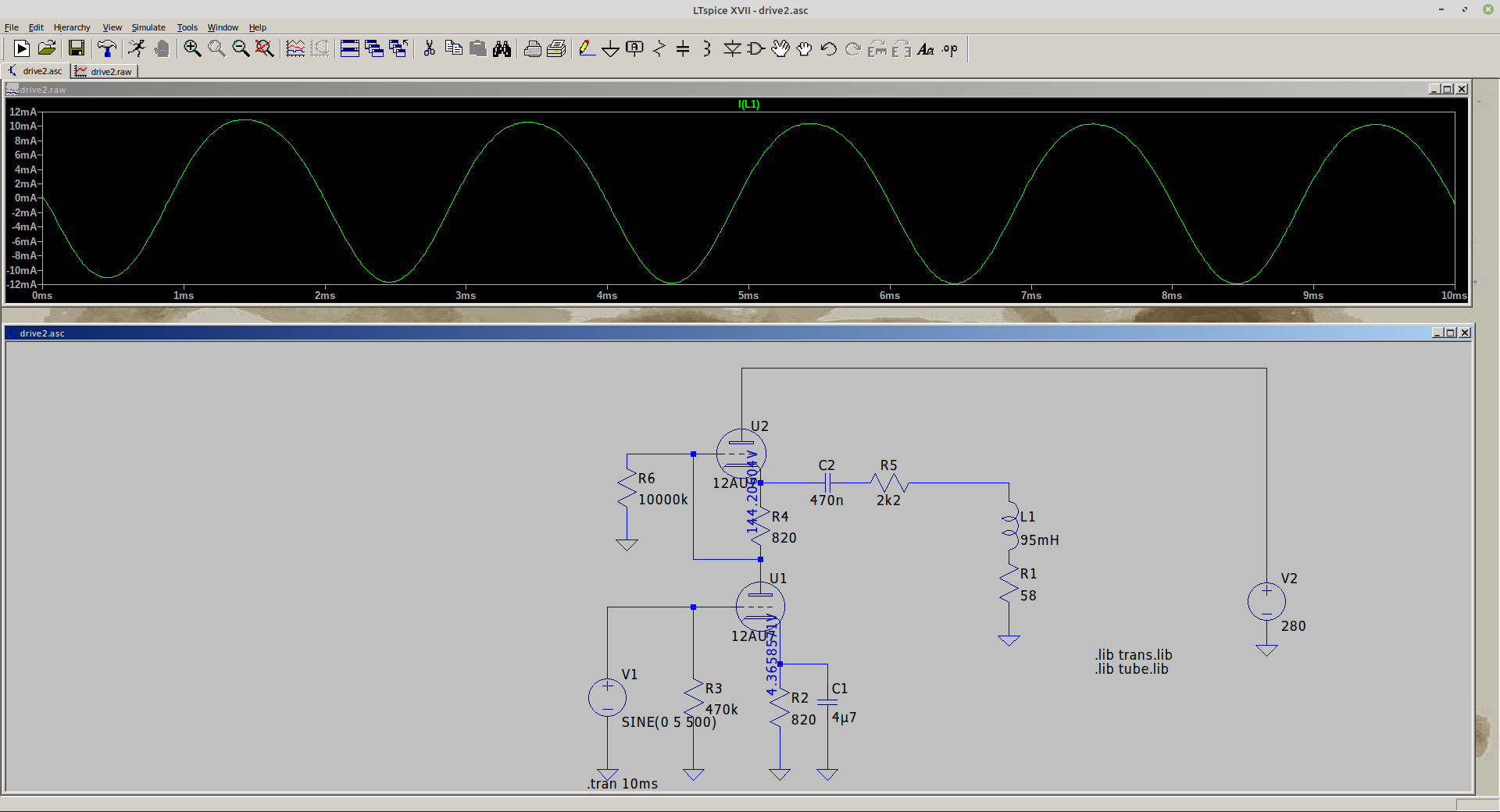Image resolution: width=1500 pixels, height=812 pixels.
Task: Click the .lib trans.lib directive
Action: click(1134, 655)
